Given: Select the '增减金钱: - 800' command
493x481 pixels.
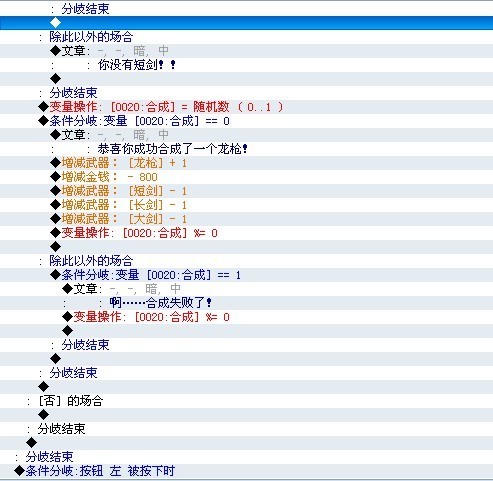Looking at the screenshot, I should coord(246,177).
